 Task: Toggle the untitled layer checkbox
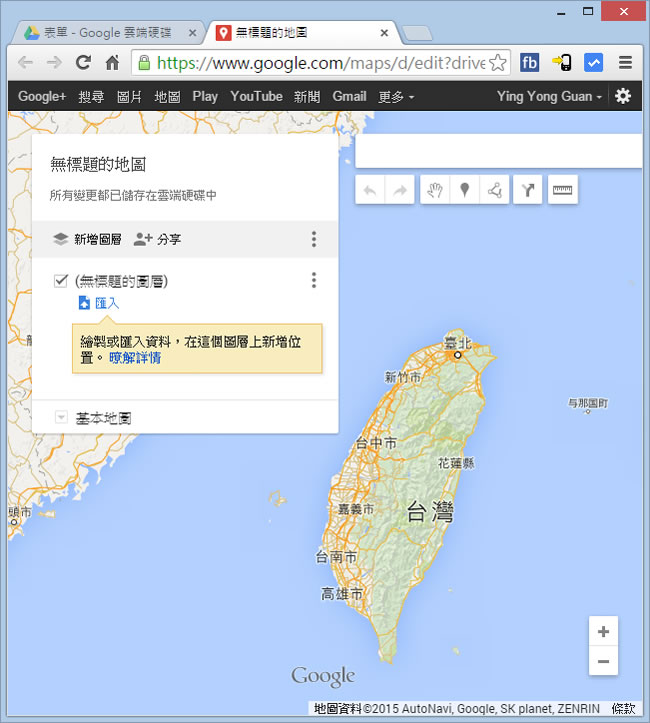(61, 280)
